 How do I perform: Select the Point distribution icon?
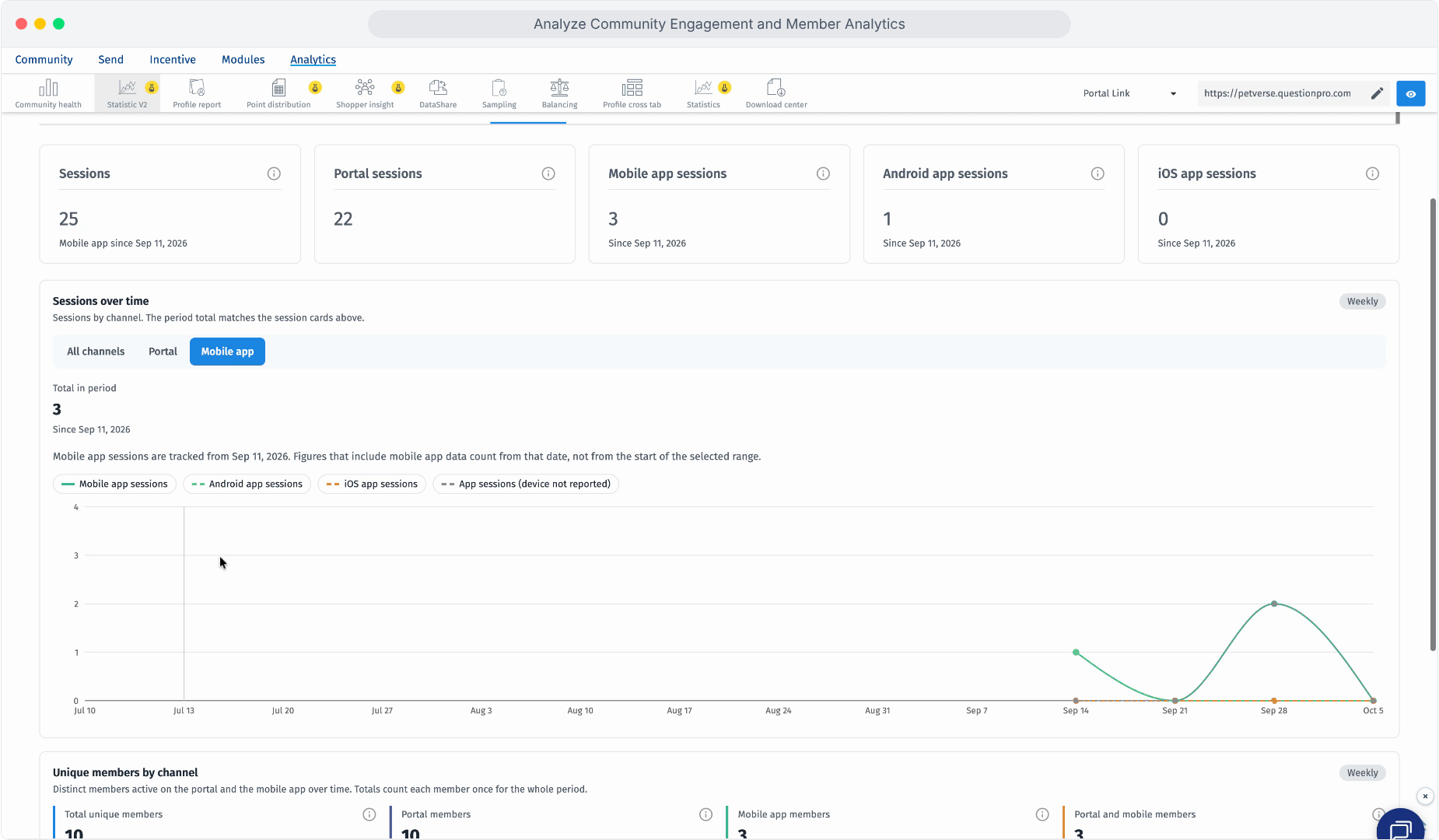tap(278, 87)
